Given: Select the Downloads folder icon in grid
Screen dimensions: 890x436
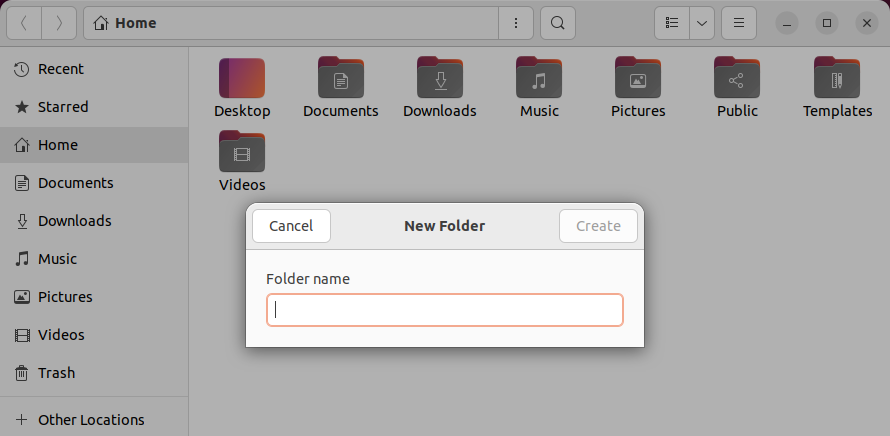Looking at the screenshot, I should (x=440, y=78).
